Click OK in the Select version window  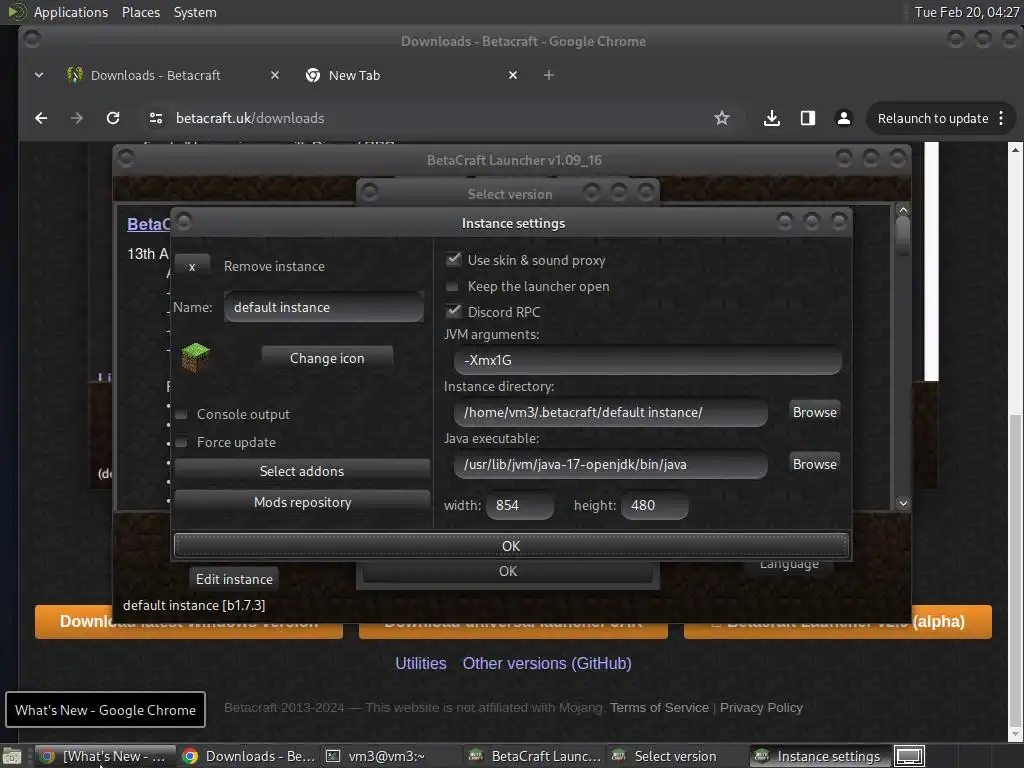(507, 571)
